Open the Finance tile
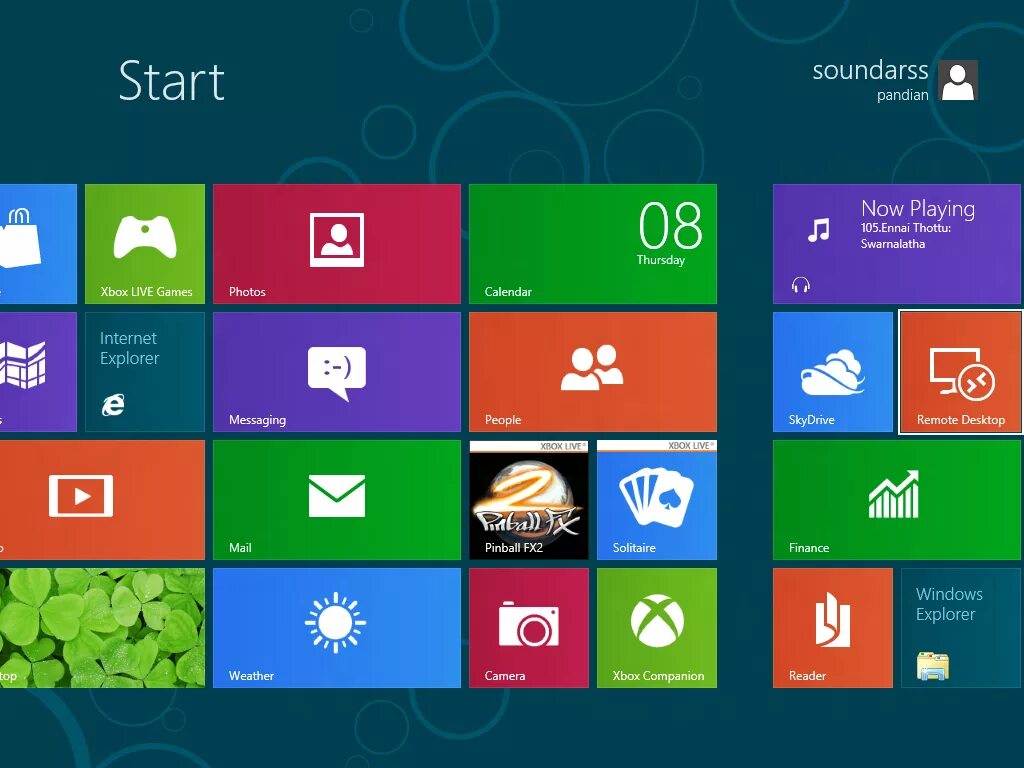This screenshot has height=768, width=1024. click(x=897, y=500)
